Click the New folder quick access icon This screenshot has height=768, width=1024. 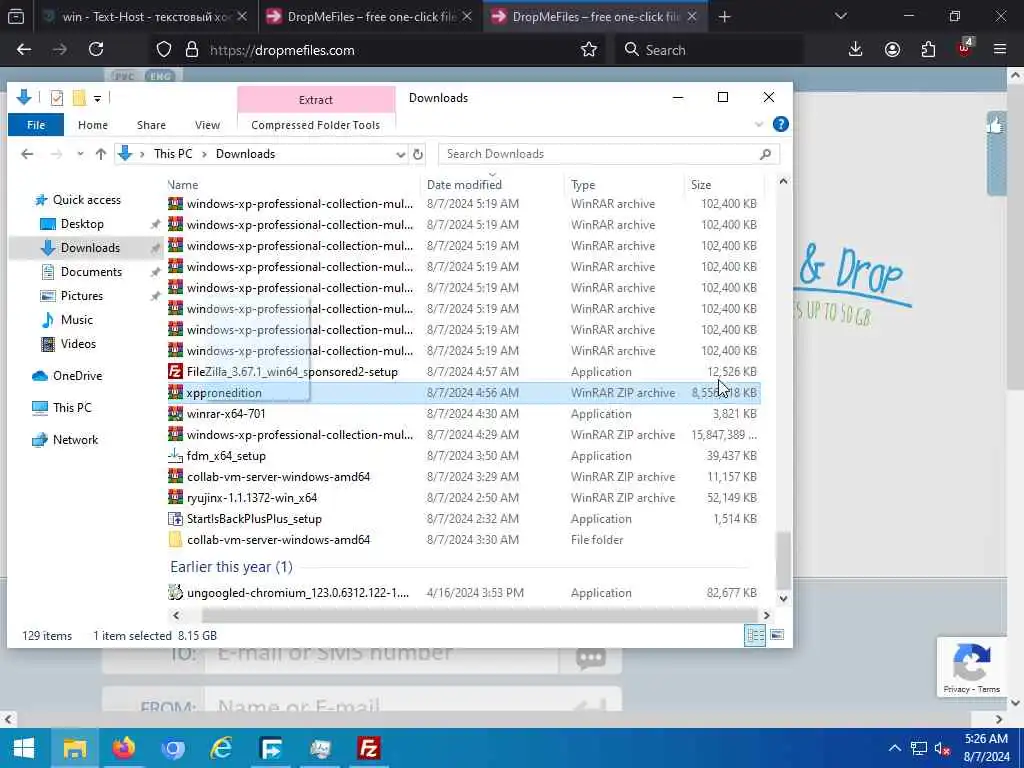click(x=79, y=98)
